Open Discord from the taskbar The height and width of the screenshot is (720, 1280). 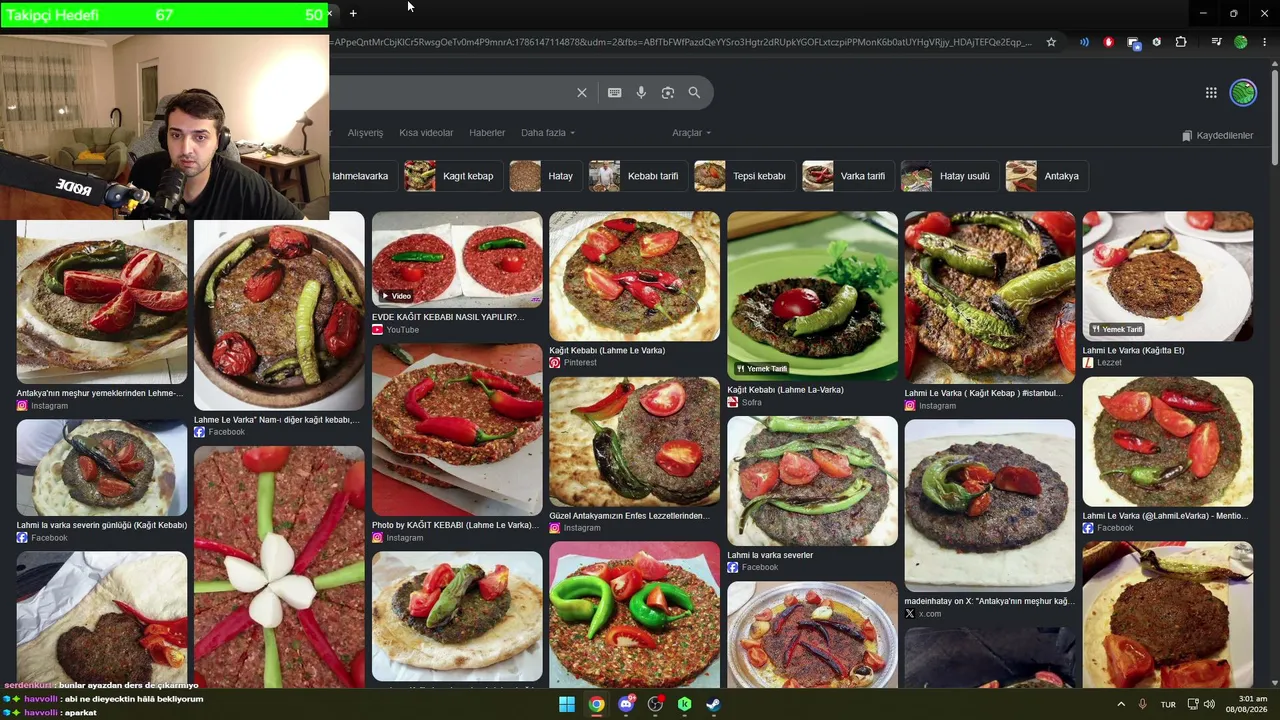pos(626,704)
